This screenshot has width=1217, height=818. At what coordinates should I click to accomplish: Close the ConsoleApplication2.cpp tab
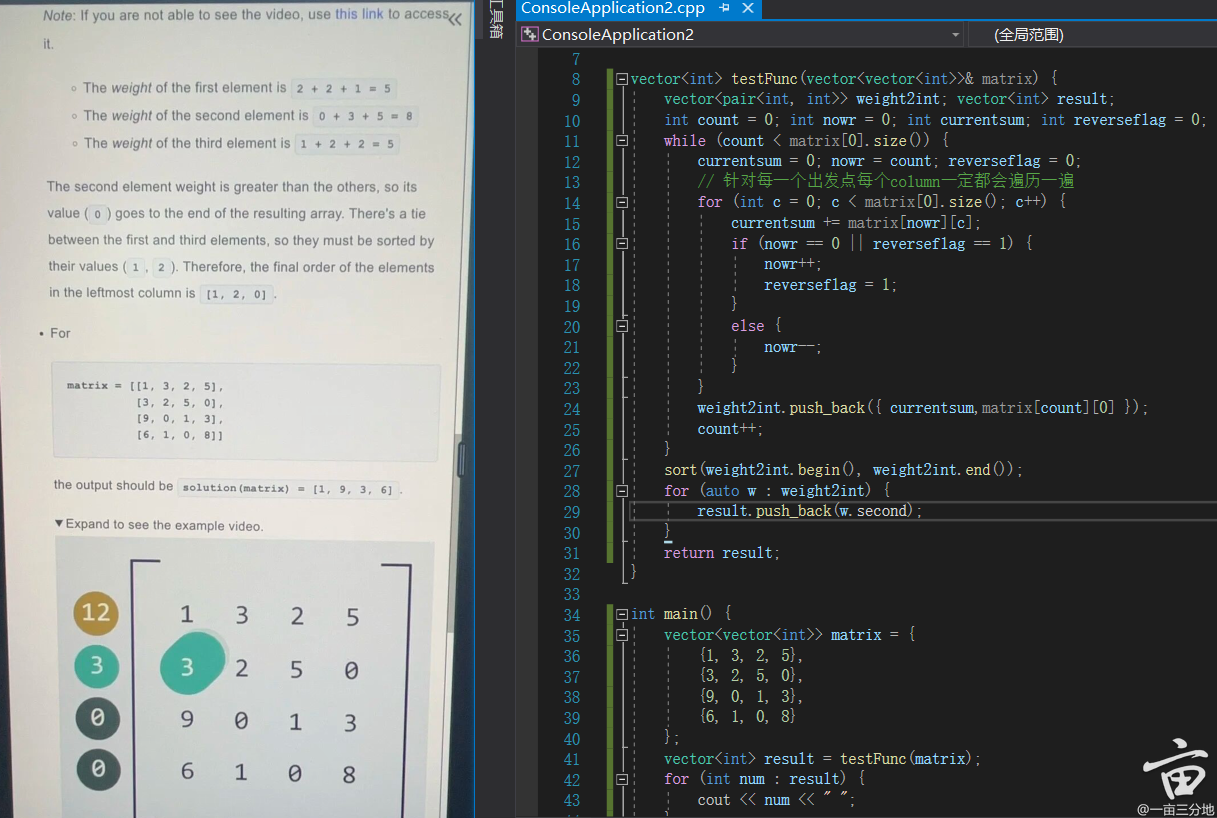[747, 8]
